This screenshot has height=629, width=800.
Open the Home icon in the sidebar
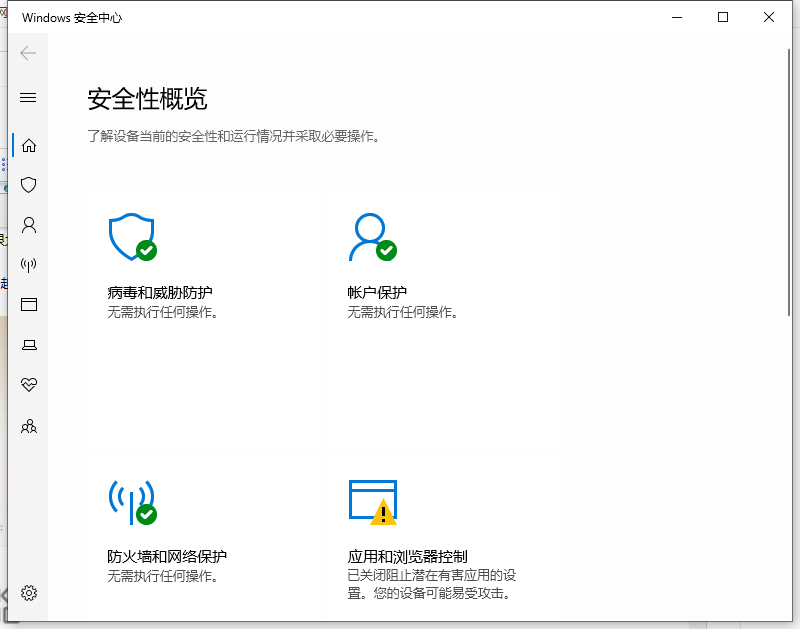tap(28, 145)
